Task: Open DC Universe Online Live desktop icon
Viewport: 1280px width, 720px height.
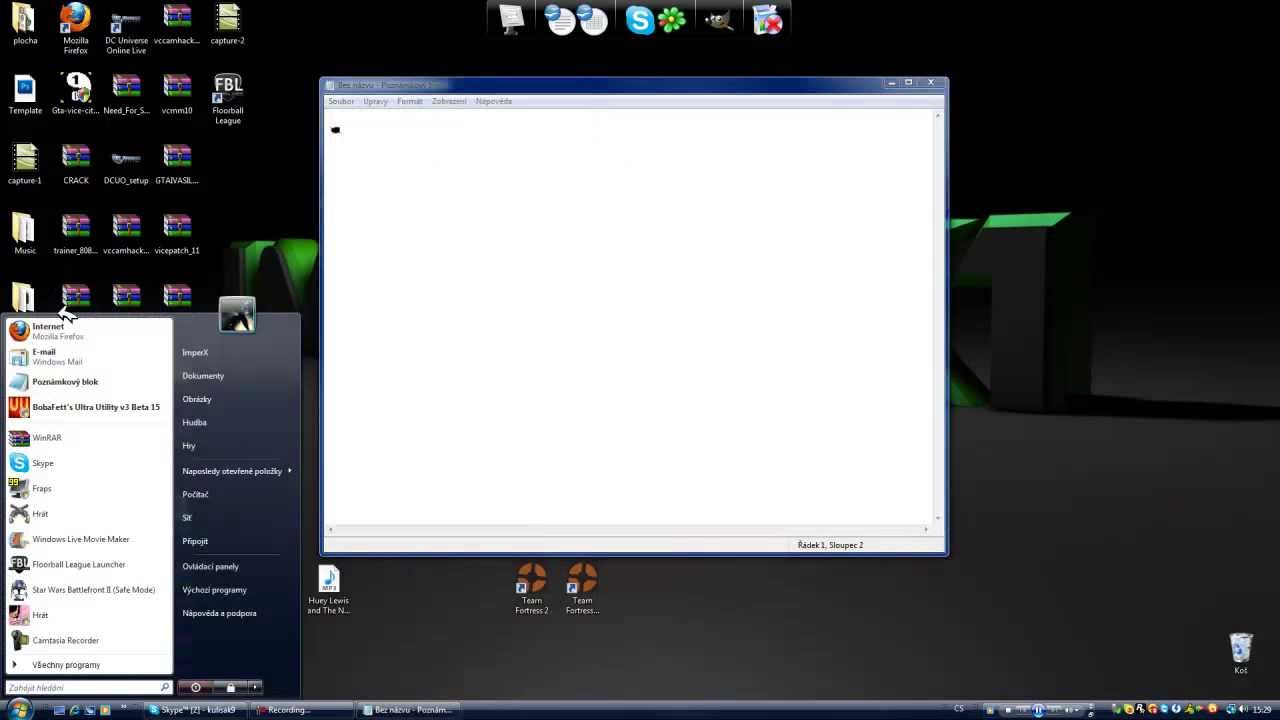Action: click(126, 29)
